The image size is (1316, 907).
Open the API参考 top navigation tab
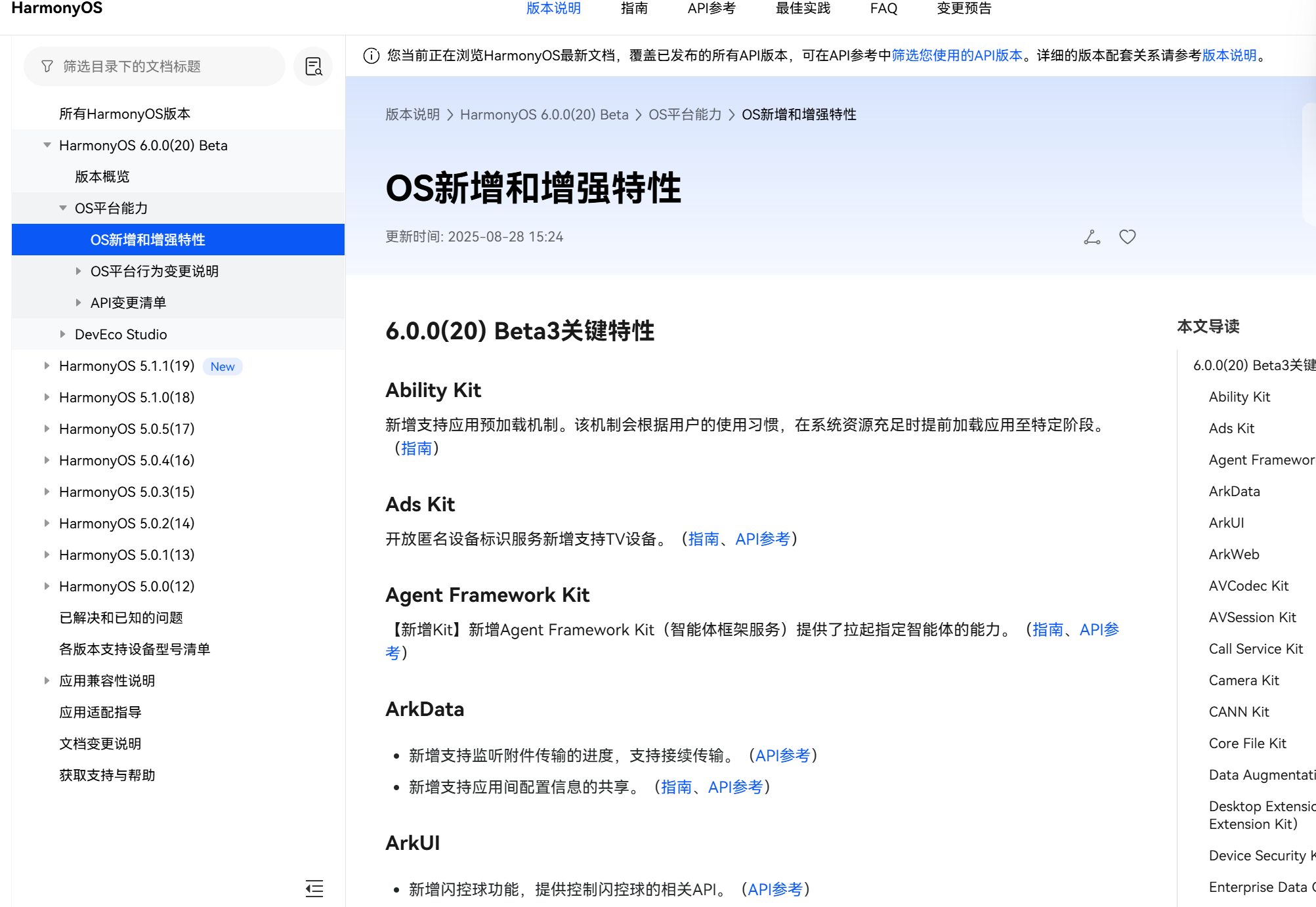click(711, 9)
